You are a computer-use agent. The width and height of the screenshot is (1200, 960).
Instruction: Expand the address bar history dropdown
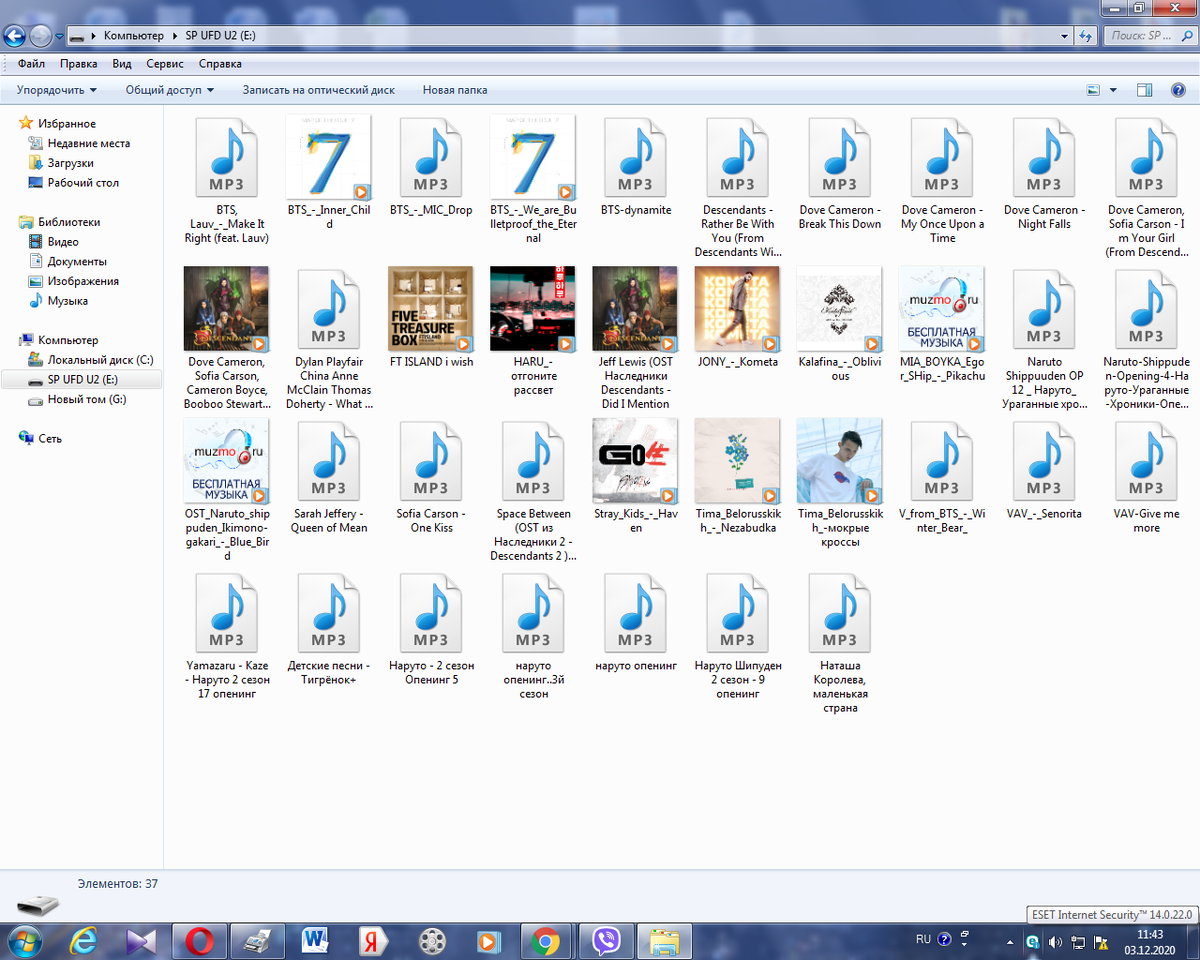(x=1064, y=36)
